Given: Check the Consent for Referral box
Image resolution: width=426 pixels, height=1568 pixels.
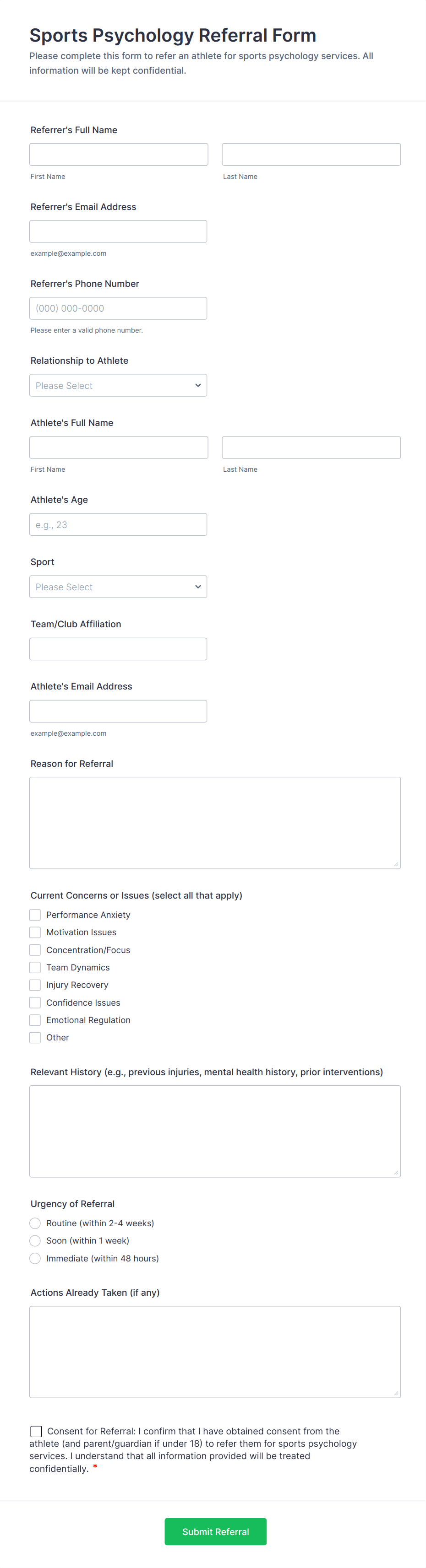Looking at the screenshot, I should pyautogui.click(x=37, y=1431).
